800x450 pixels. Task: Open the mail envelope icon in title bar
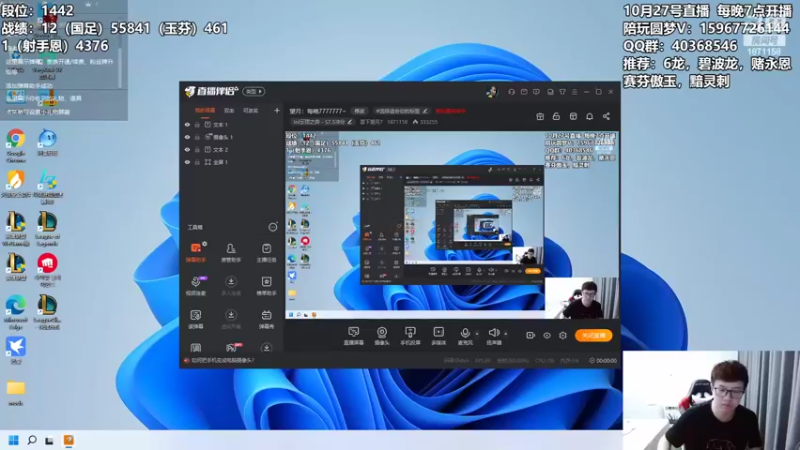[524, 92]
